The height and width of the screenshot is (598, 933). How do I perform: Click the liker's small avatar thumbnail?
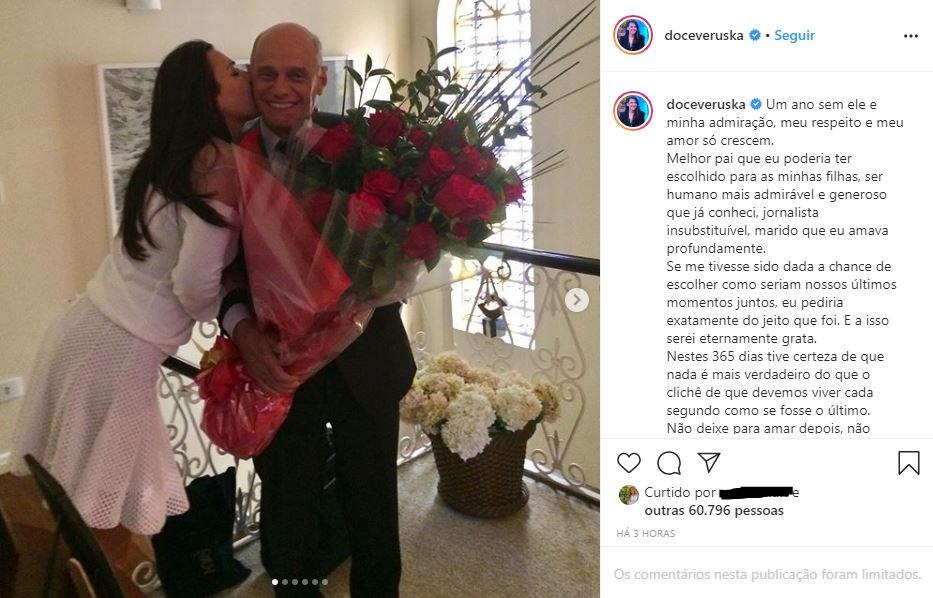pyautogui.click(x=628, y=494)
